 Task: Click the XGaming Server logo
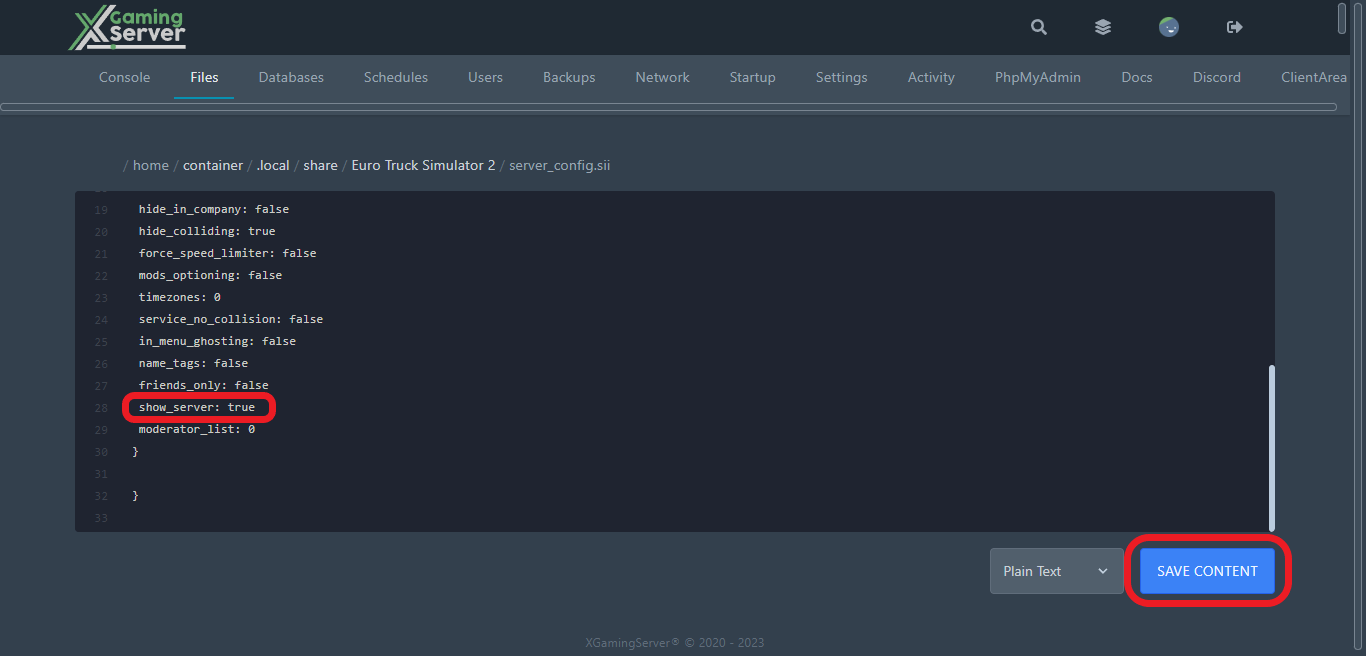127,29
